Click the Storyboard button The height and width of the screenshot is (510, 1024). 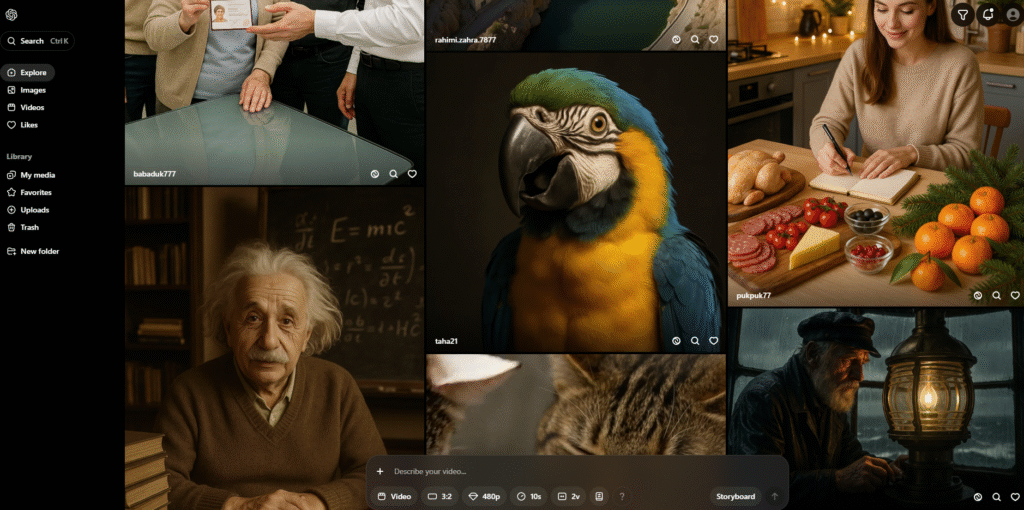pos(735,496)
